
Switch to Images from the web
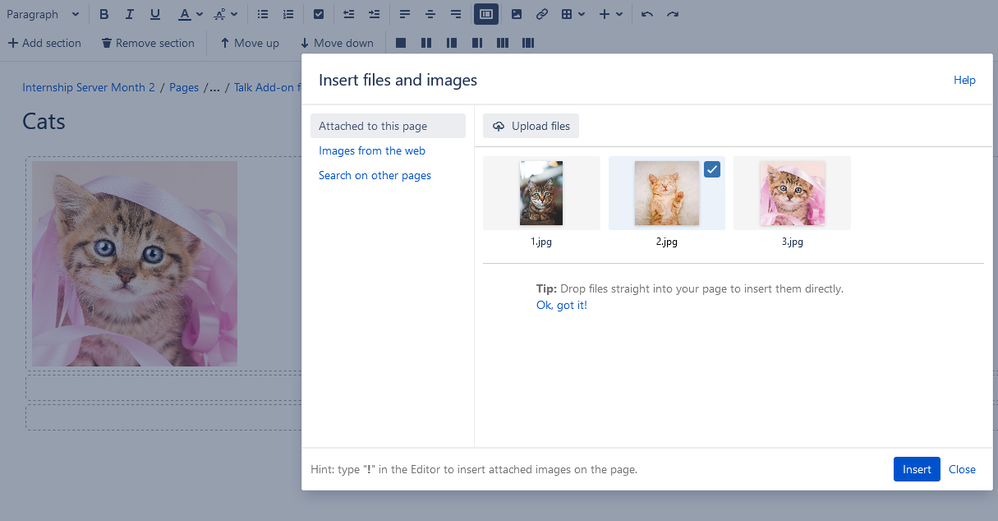(x=372, y=151)
